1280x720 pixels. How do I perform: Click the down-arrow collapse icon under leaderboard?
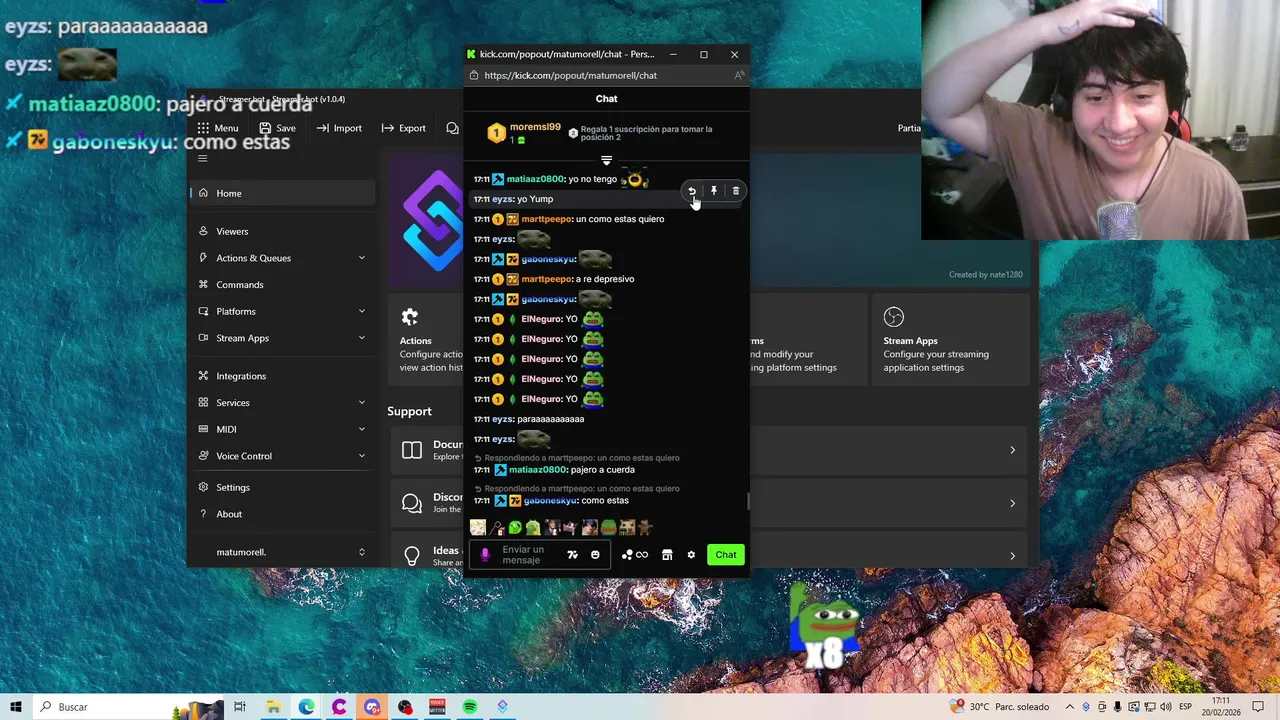(x=606, y=160)
